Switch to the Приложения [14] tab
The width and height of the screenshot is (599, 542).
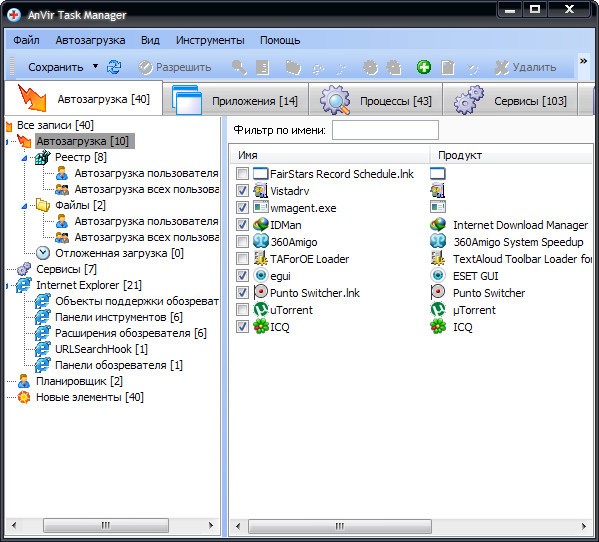[x=235, y=100]
